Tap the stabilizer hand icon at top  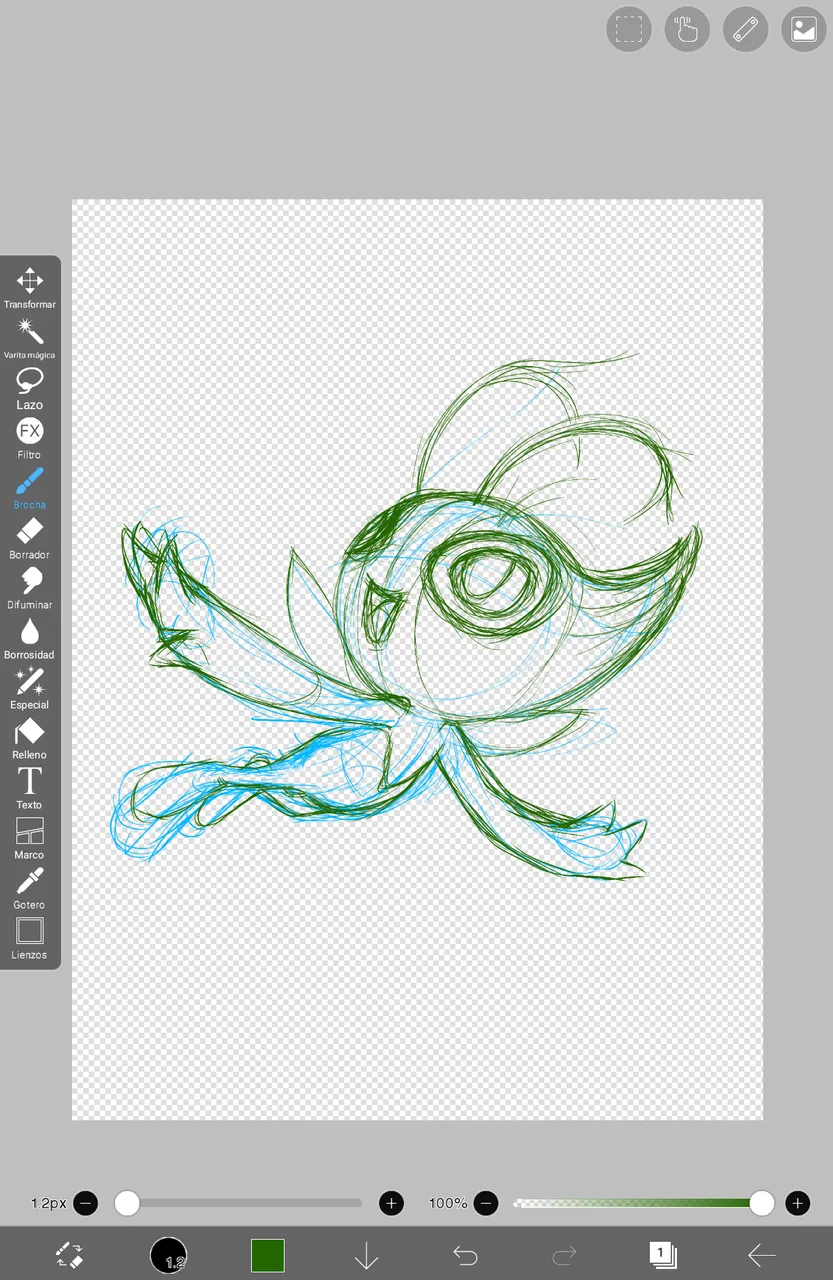(x=687, y=29)
